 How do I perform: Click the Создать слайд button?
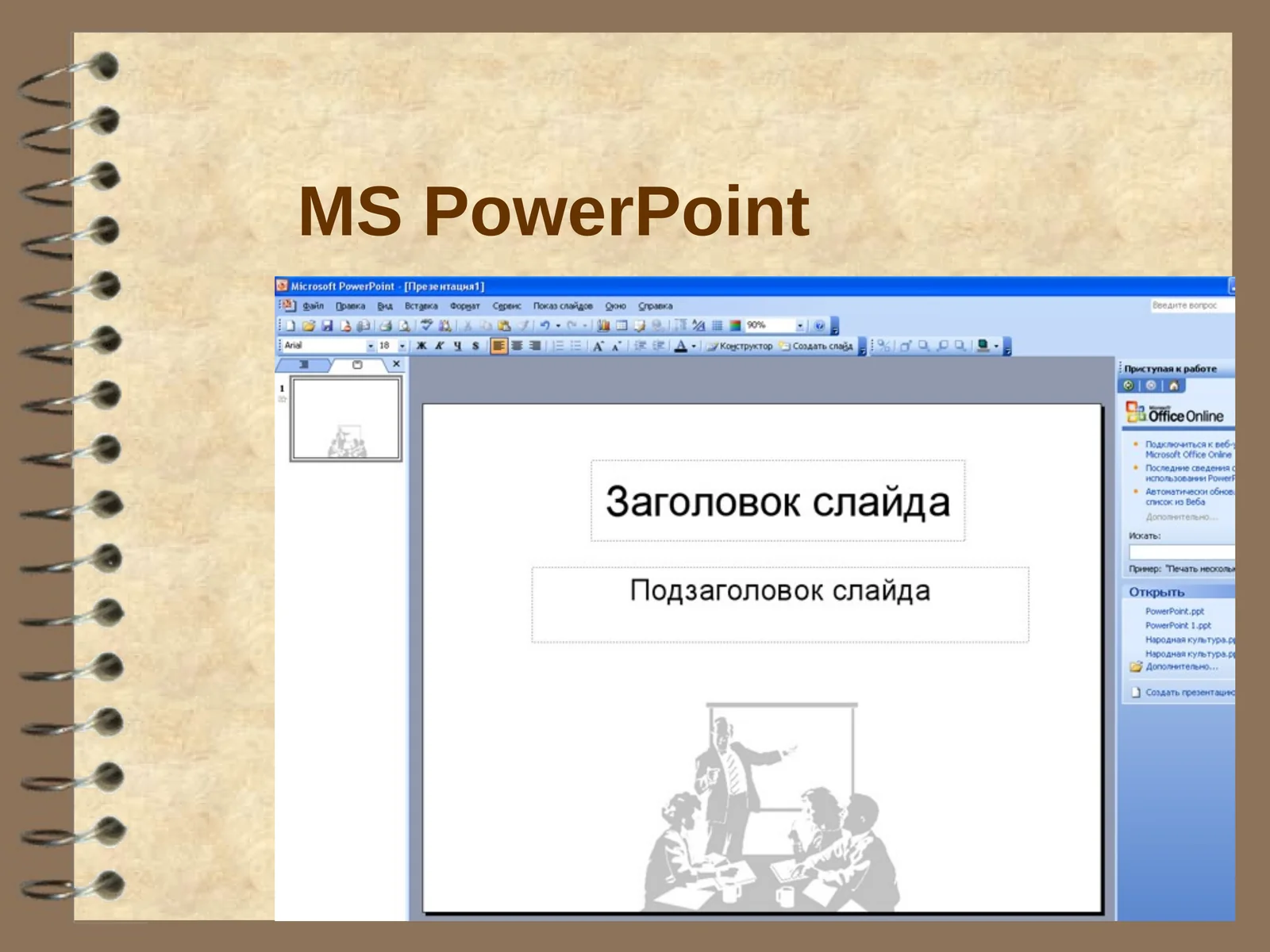(816, 346)
